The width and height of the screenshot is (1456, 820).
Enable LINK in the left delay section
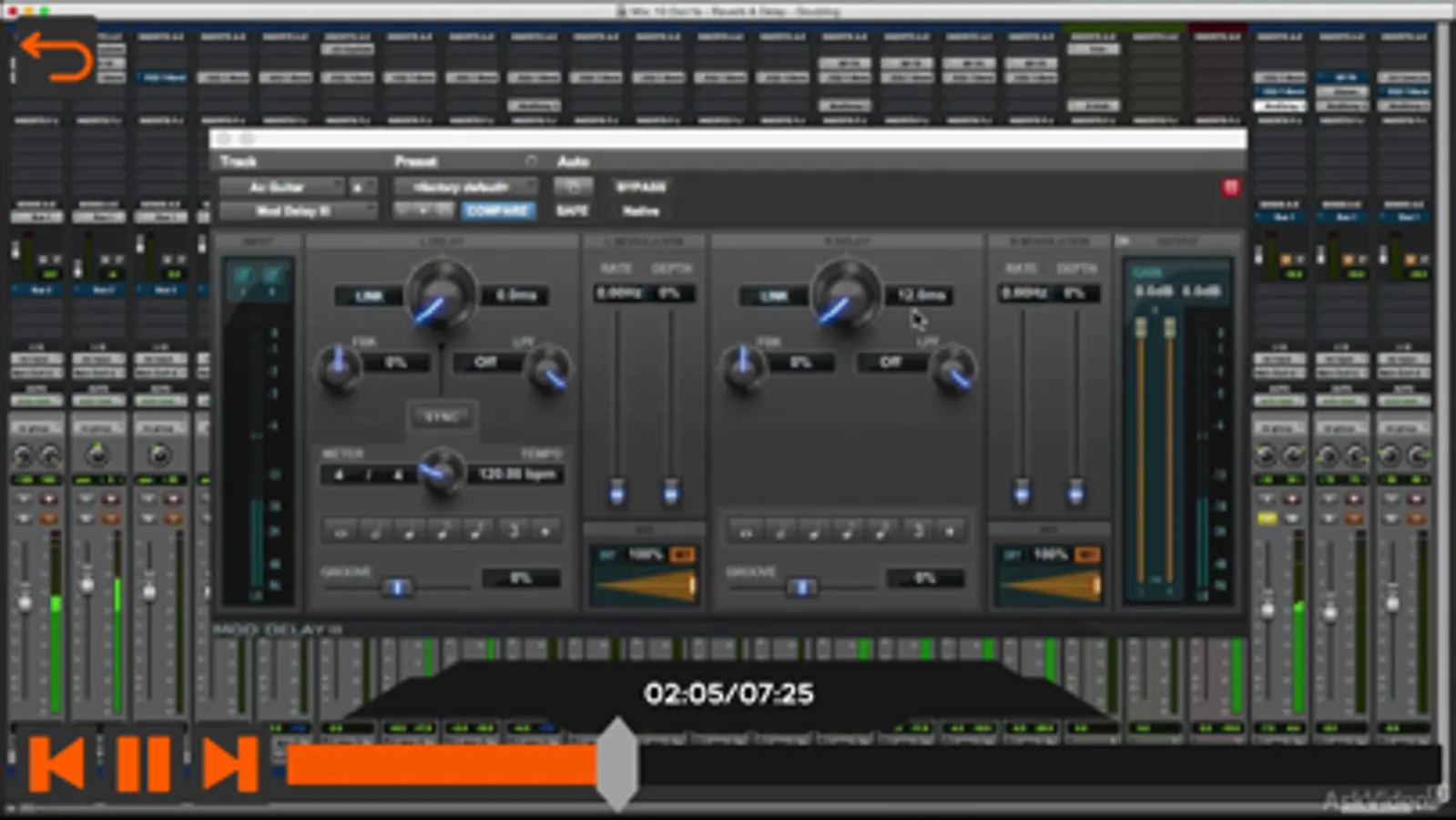369,296
